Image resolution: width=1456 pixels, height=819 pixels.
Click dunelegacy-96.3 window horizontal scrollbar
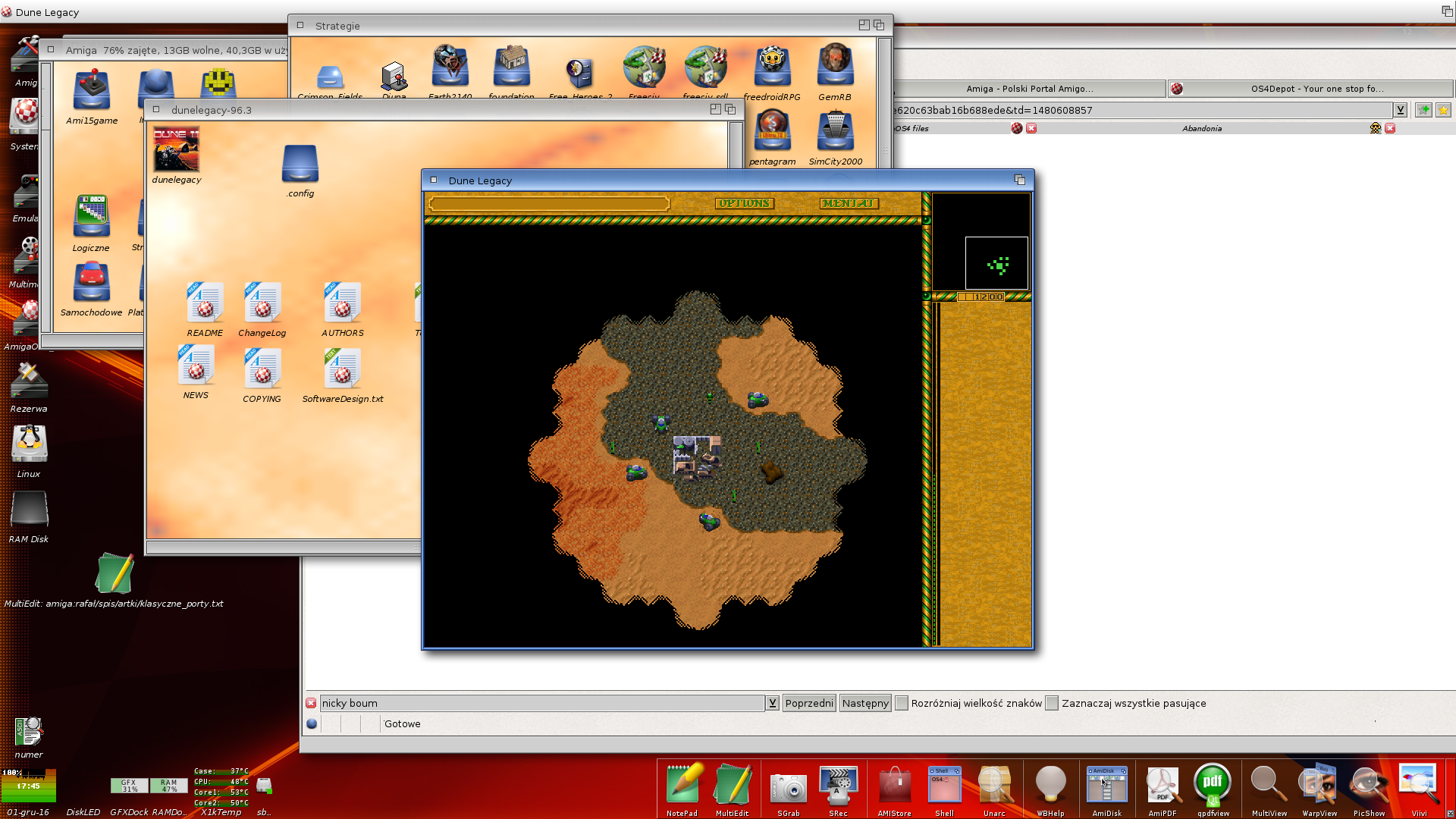pyautogui.click(x=284, y=547)
